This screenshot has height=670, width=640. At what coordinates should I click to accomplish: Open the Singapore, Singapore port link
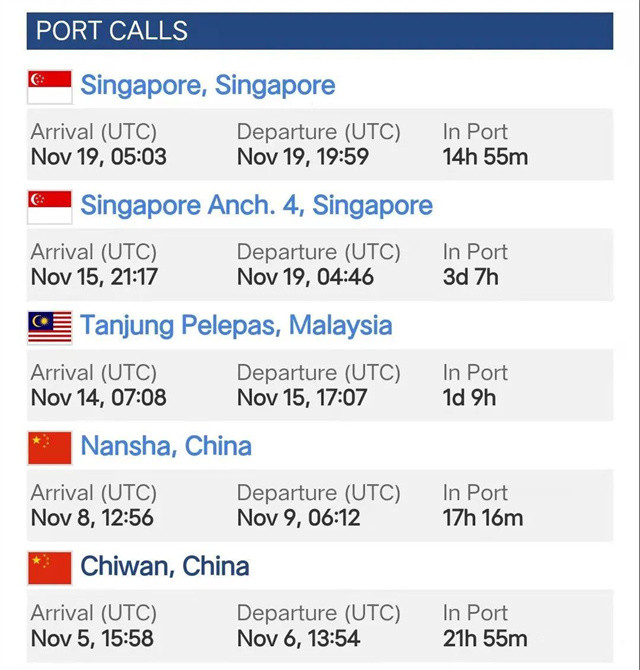[x=208, y=86]
